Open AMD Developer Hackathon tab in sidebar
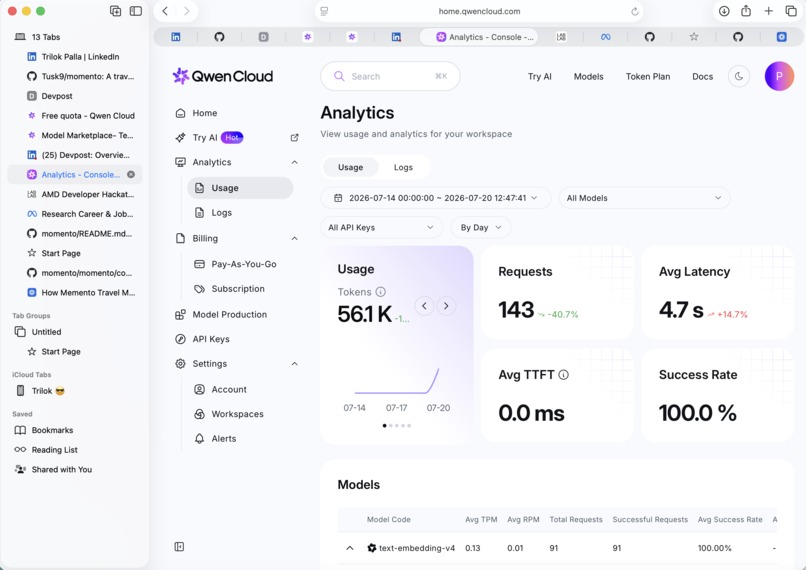Screen dimensions: 806x570 pyautogui.click(x=75, y=194)
